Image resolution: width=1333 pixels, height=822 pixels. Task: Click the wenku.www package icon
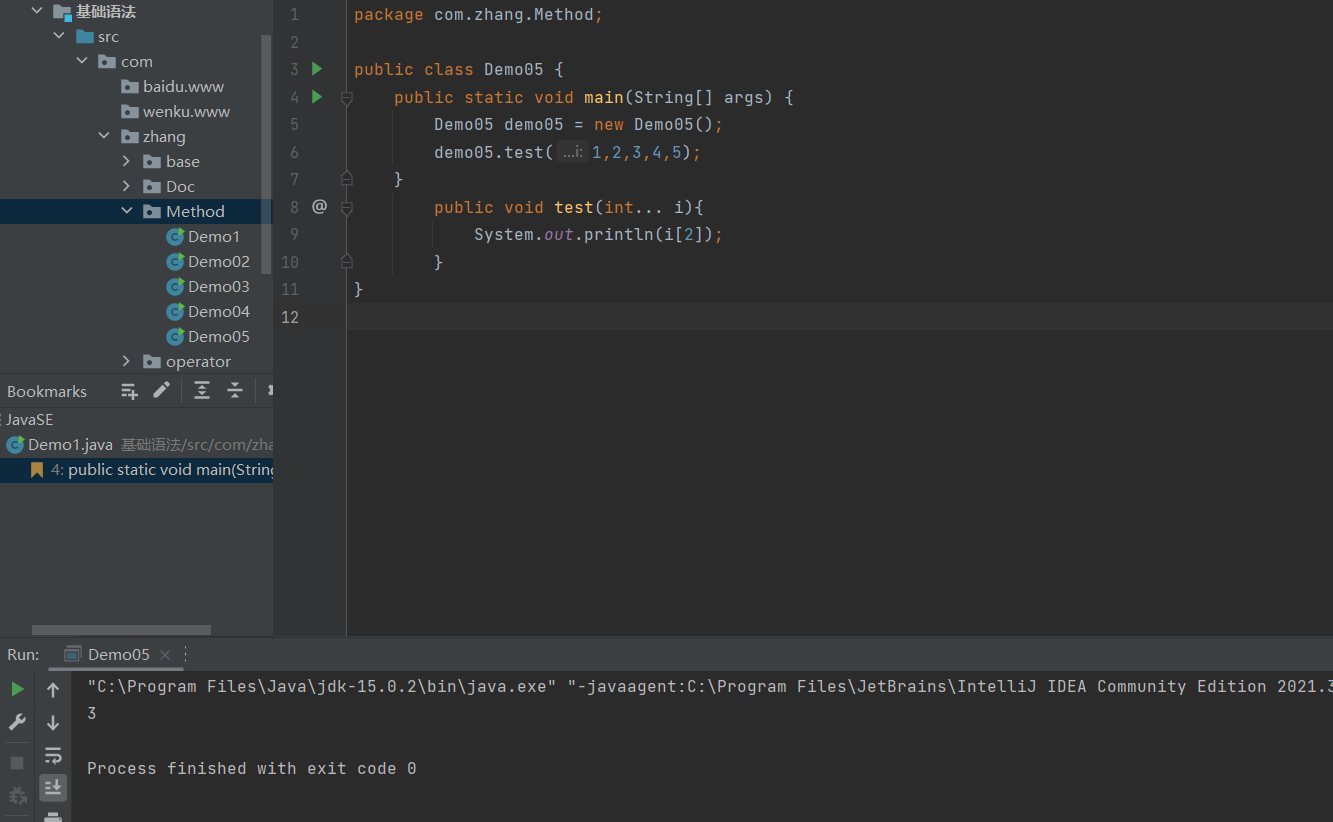[129, 111]
